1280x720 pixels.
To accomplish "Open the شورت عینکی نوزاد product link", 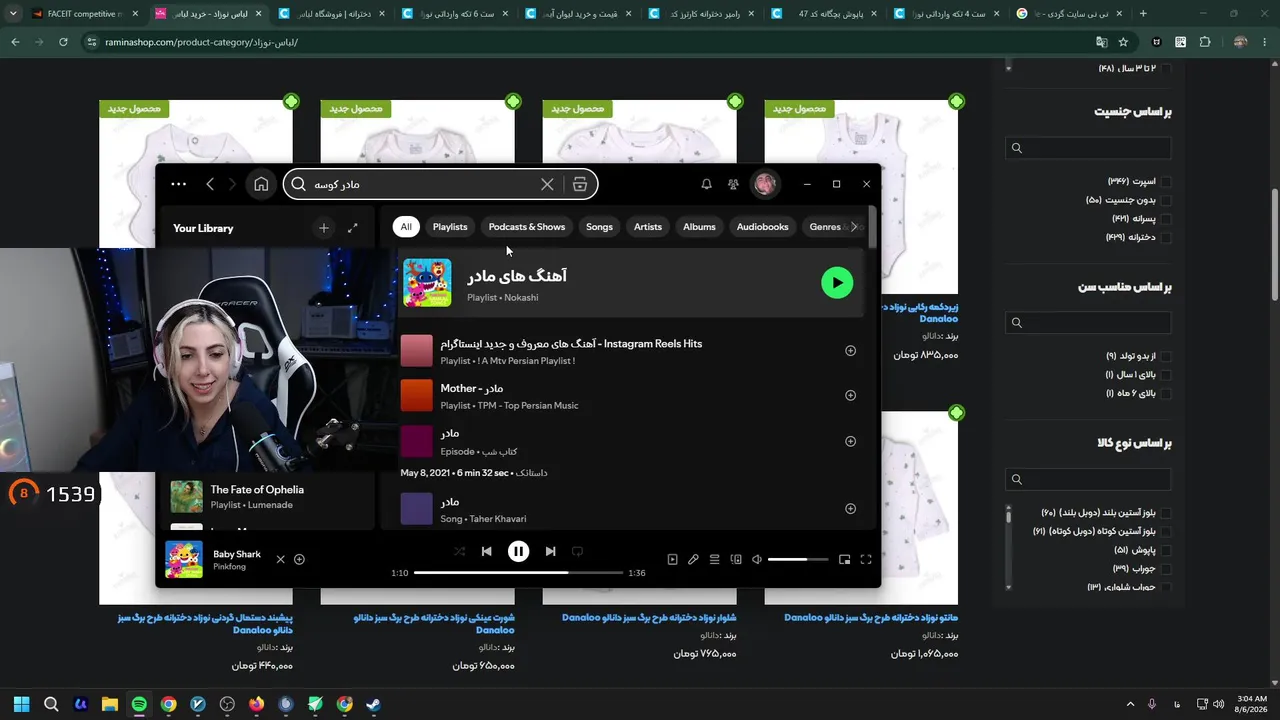I will point(434,624).
